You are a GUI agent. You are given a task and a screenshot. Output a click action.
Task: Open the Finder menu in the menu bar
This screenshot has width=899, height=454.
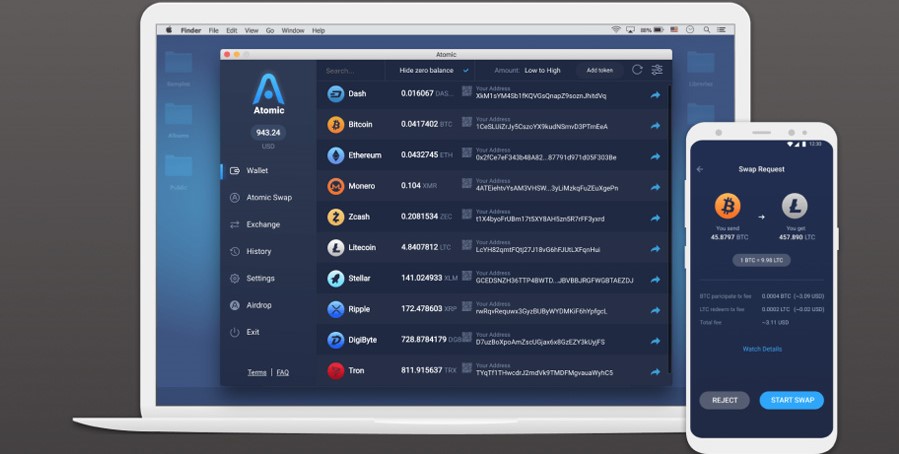coord(191,30)
